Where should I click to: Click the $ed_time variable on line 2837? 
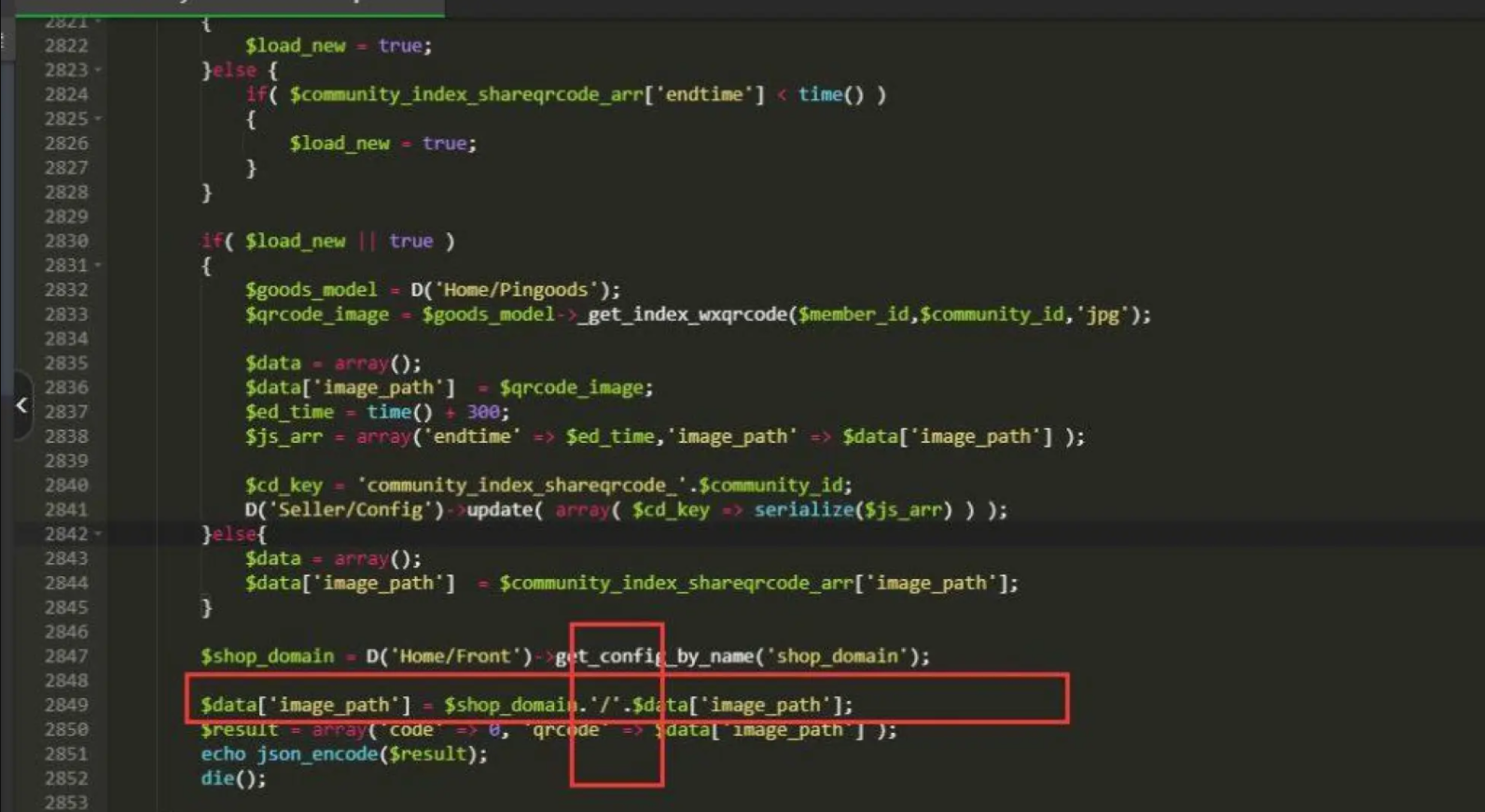point(289,412)
